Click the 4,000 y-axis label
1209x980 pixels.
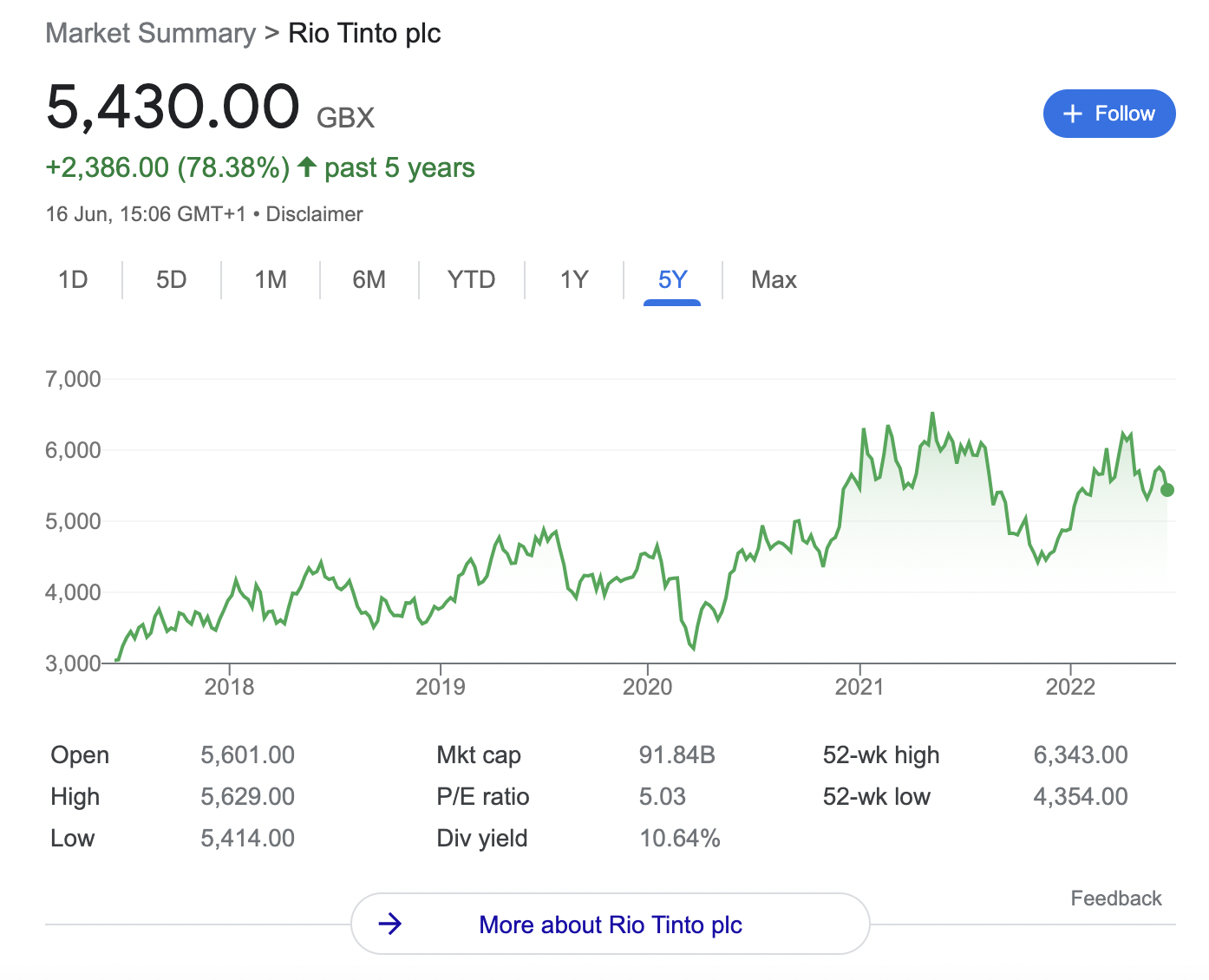pos(73,592)
